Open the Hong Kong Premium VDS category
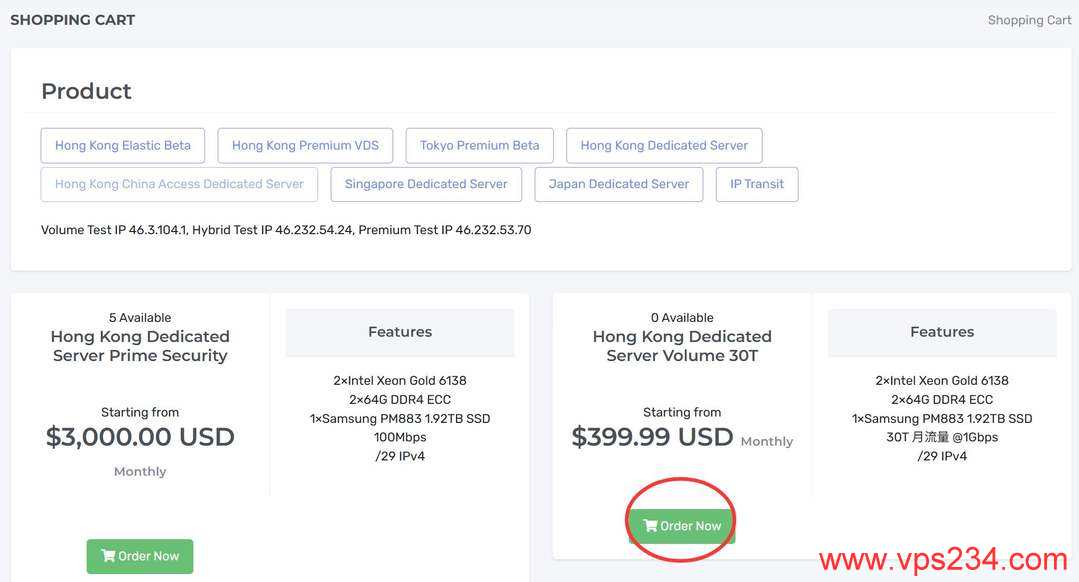 (x=305, y=145)
